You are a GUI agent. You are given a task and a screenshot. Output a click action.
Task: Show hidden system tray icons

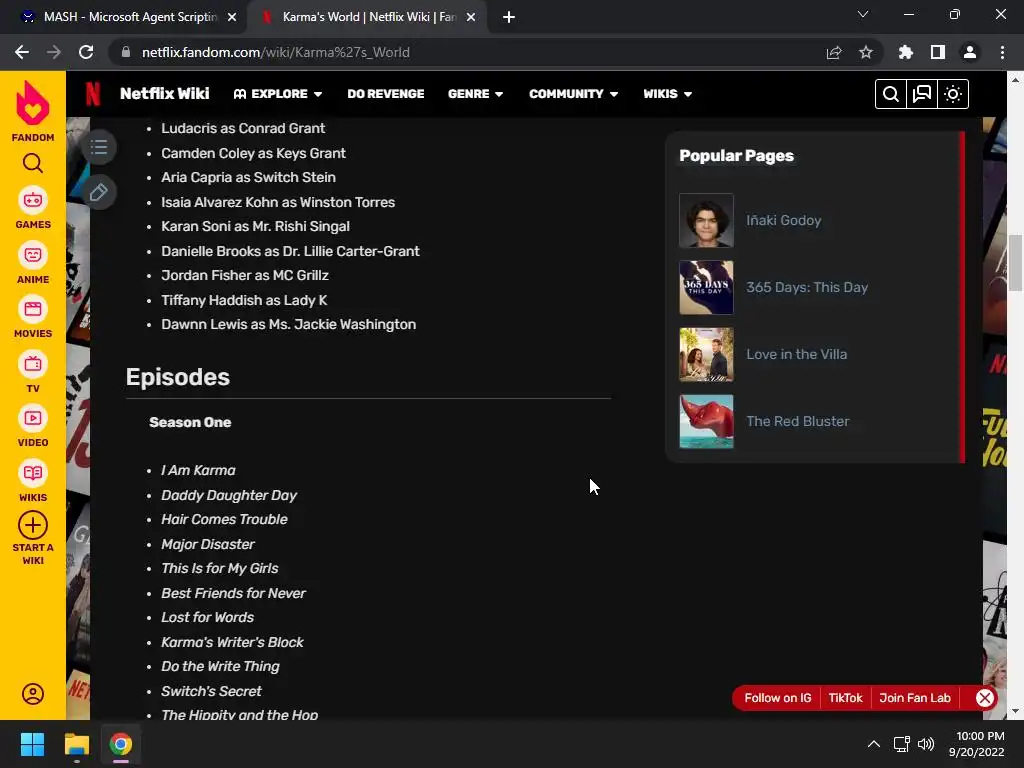click(874, 744)
